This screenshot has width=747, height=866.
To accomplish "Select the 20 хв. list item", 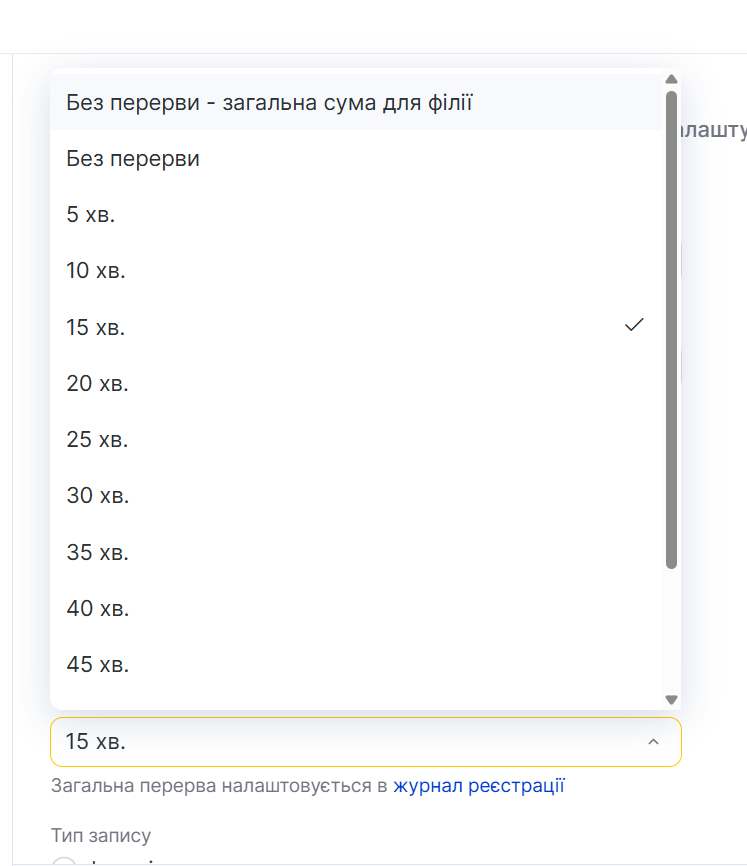I will 97,383.
